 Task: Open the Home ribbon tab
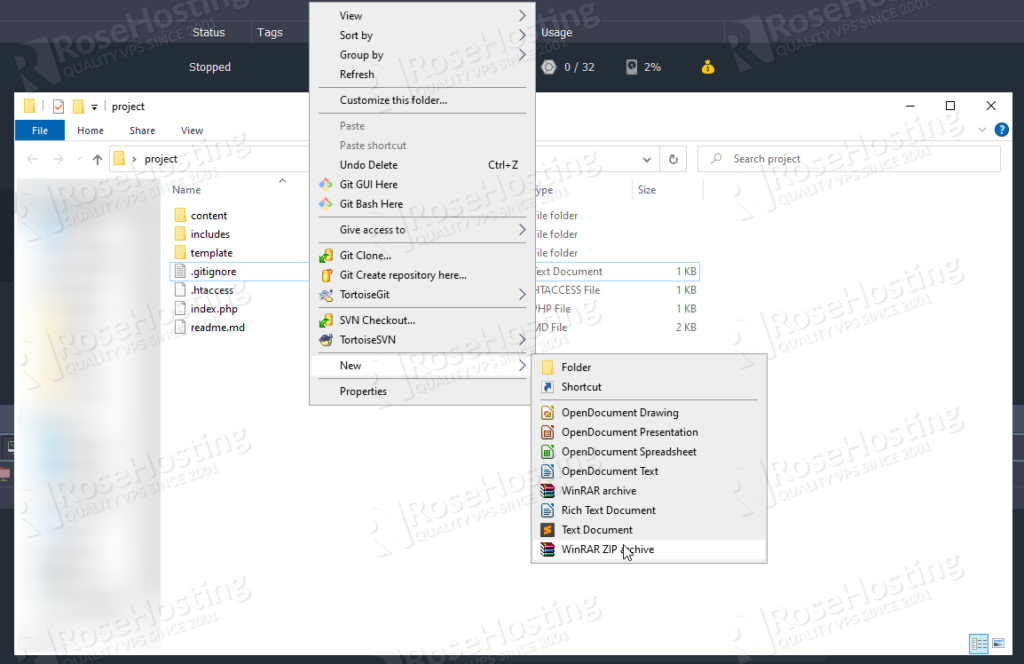coord(90,131)
